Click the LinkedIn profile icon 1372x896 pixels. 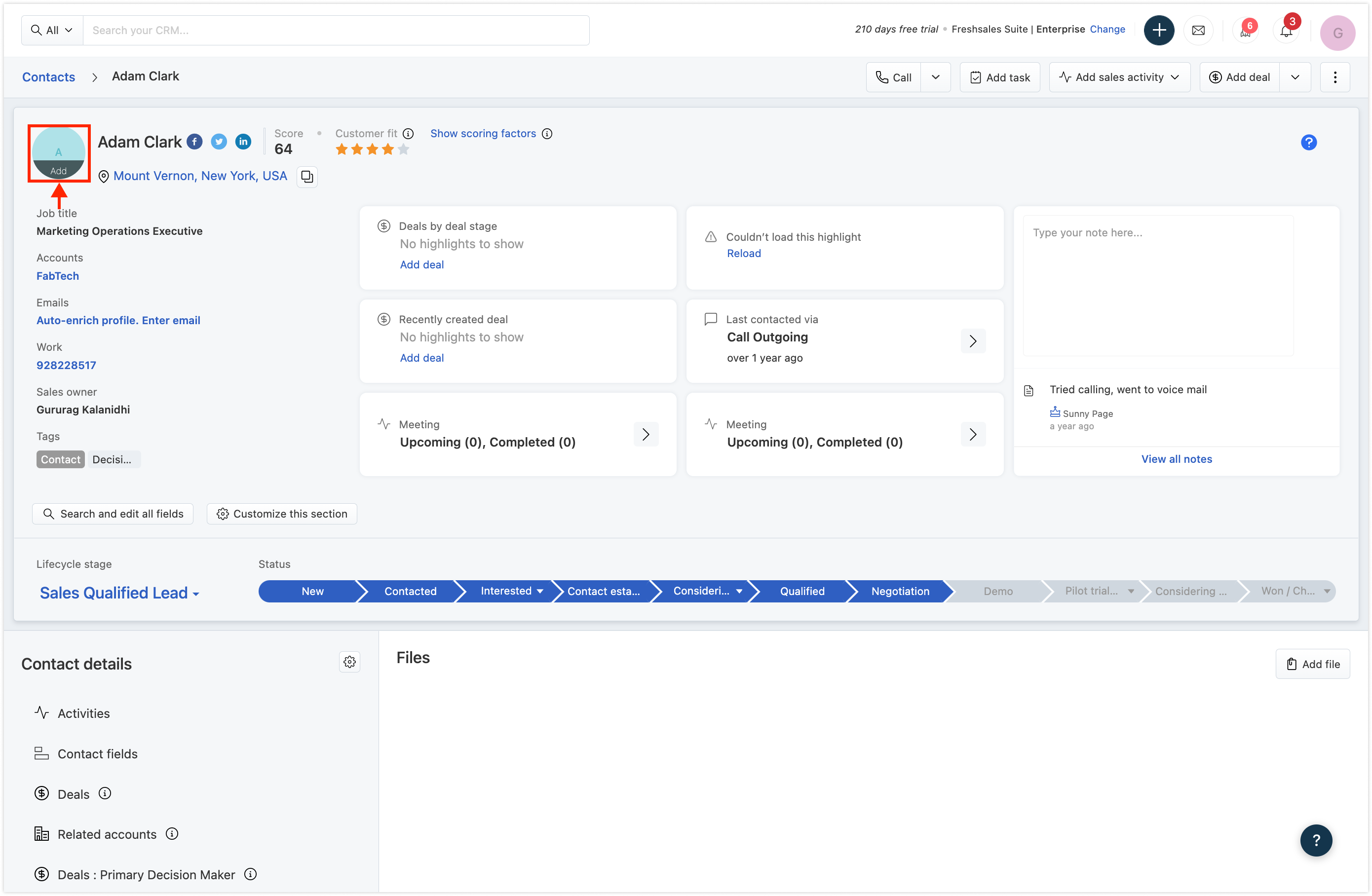tap(243, 142)
